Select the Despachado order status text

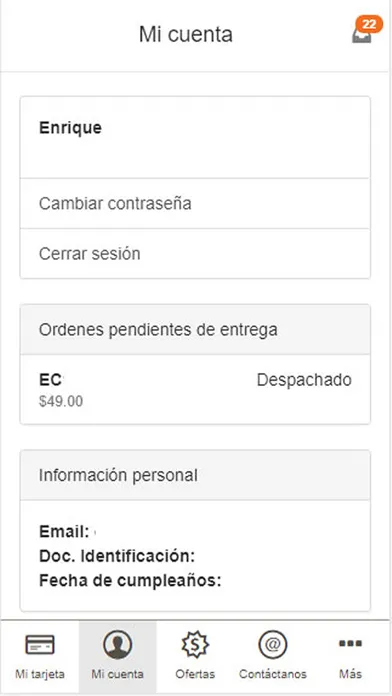(x=304, y=380)
